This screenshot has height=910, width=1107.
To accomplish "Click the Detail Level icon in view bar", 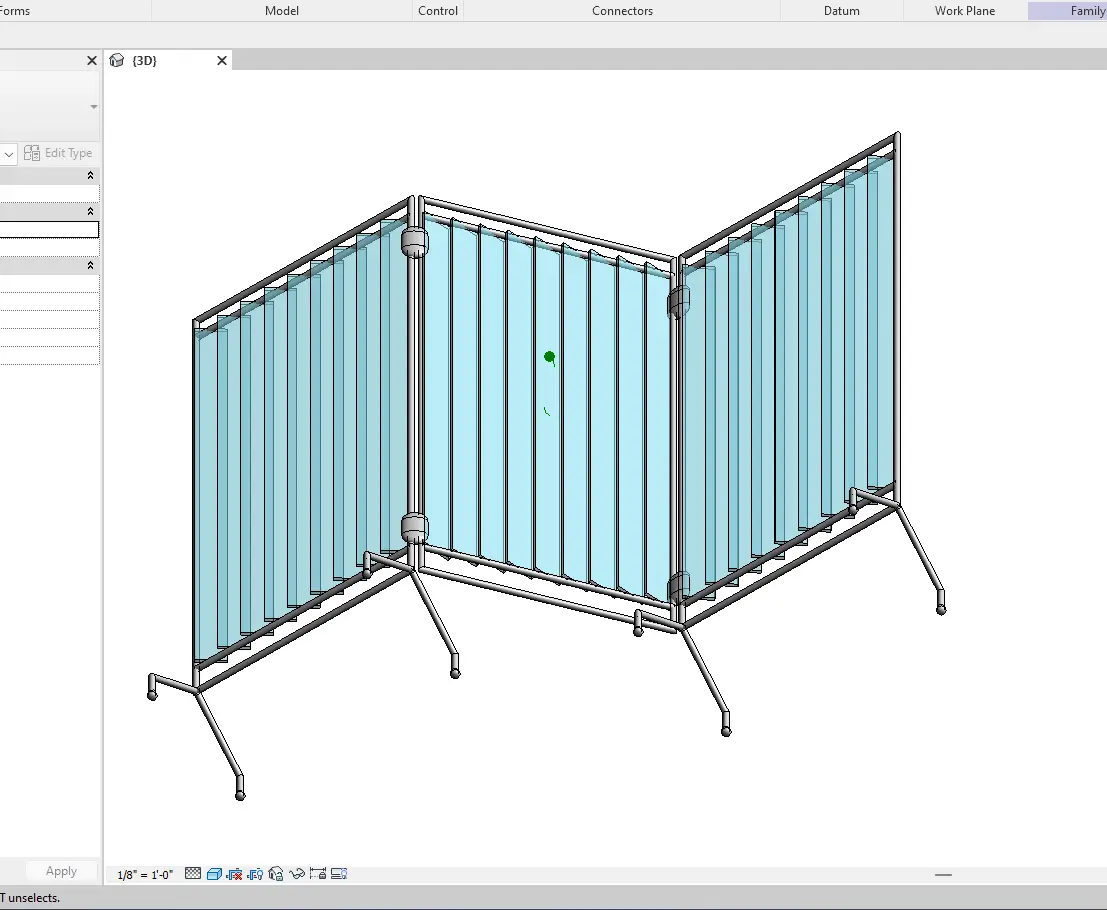I will [194, 874].
